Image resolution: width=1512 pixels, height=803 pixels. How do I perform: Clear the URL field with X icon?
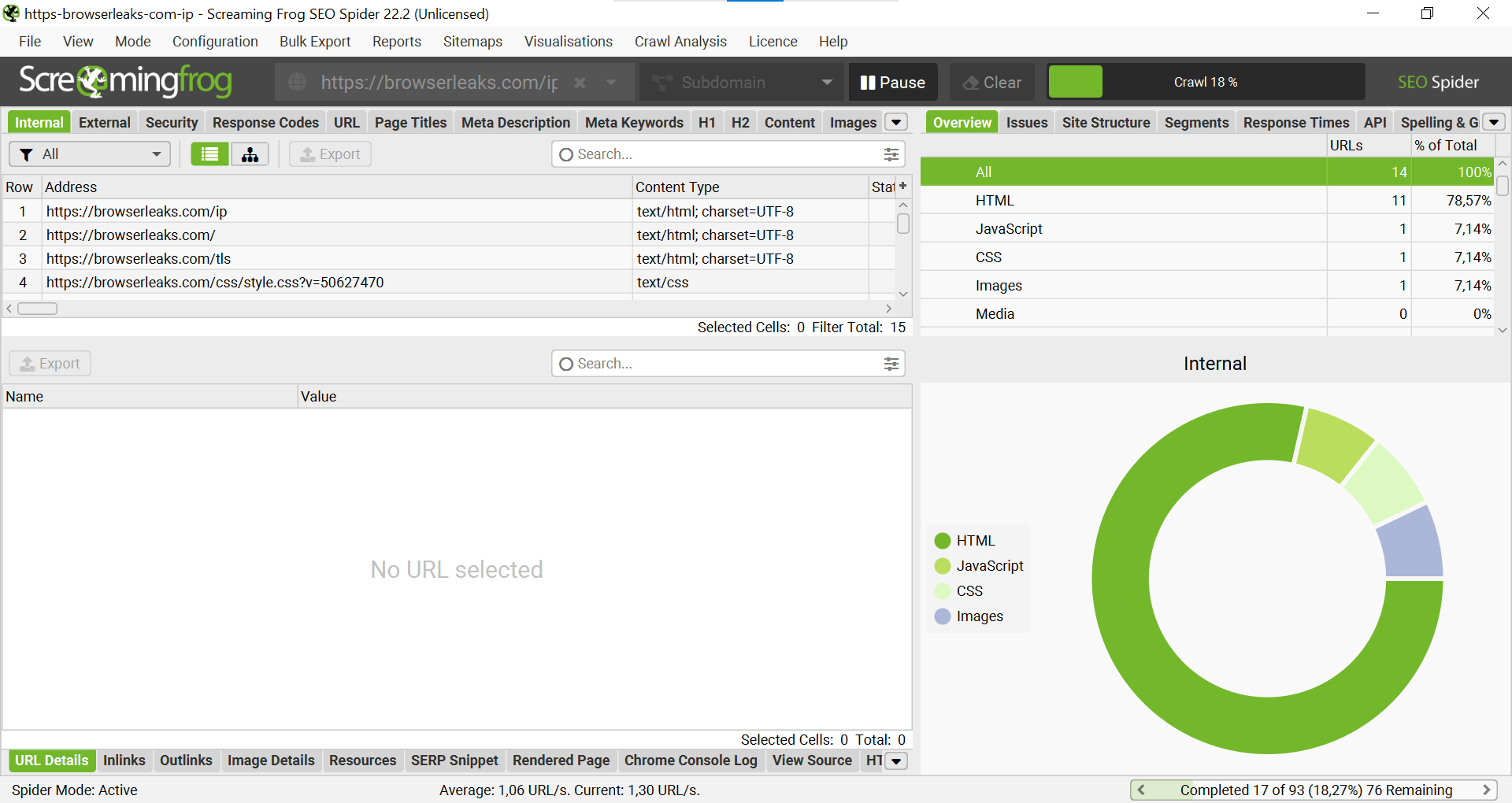pos(580,83)
